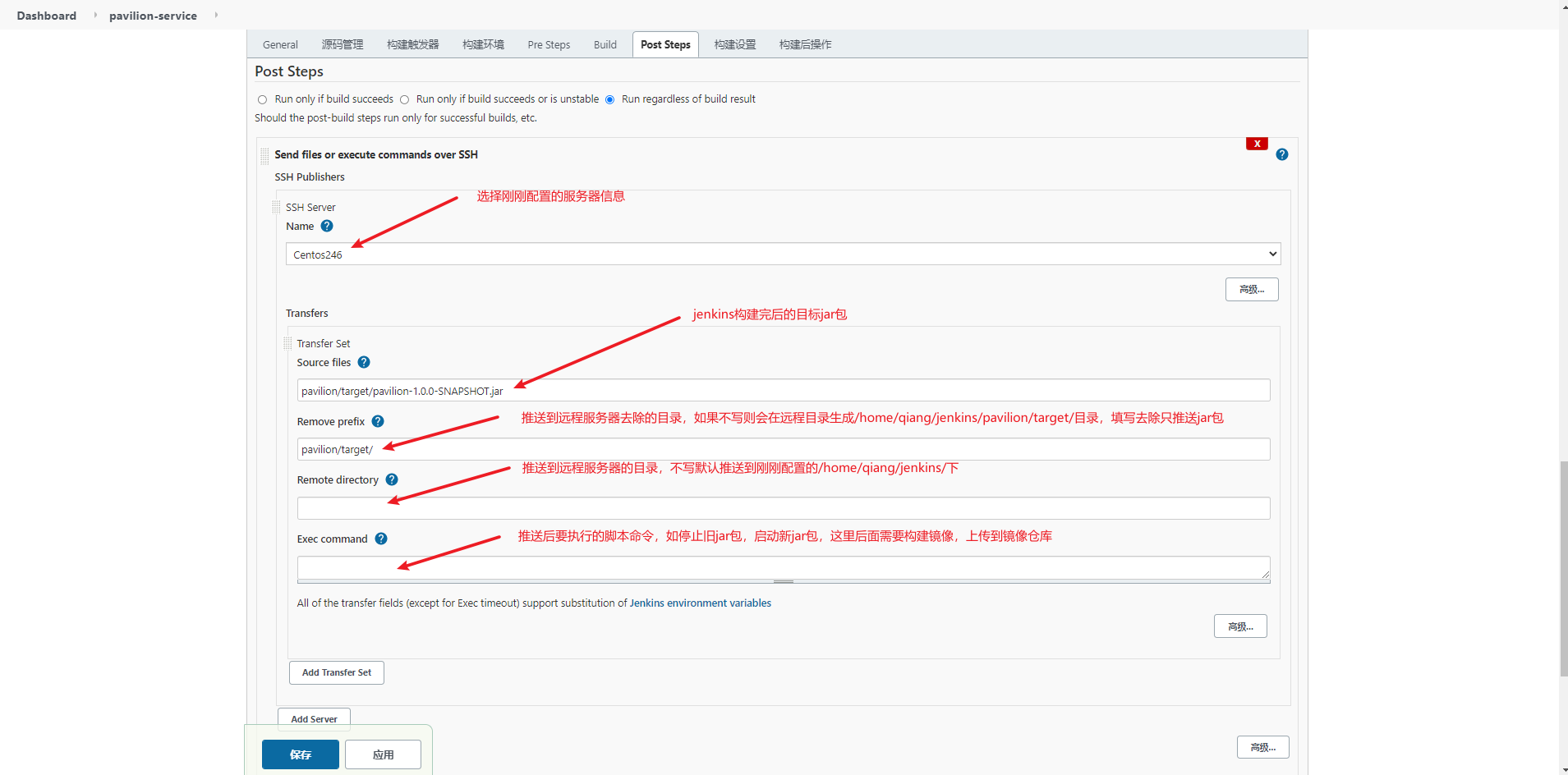Image resolution: width=1568 pixels, height=775 pixels.
Task: Click the breadcrumb arrow after pavilion-service
Action: tap(216, 15)
